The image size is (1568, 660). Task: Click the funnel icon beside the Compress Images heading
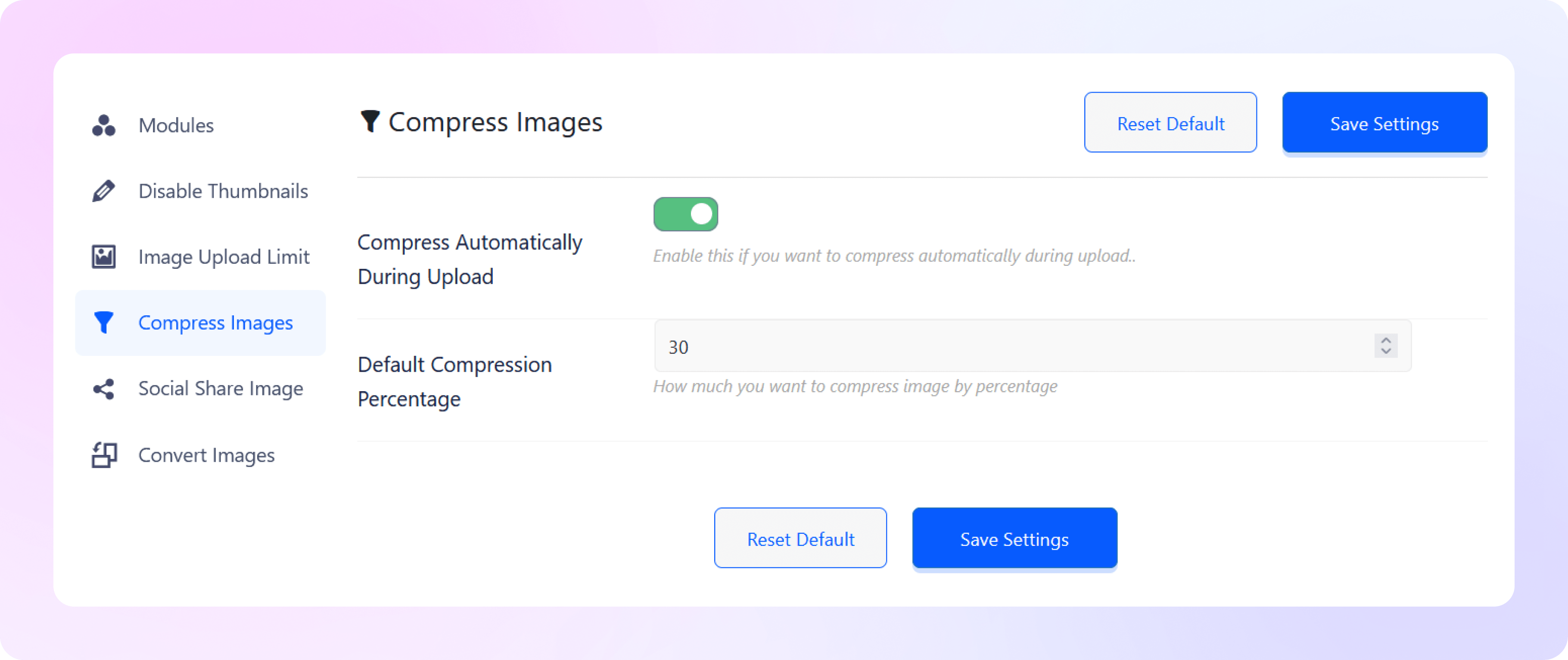[x=370, y=121]
